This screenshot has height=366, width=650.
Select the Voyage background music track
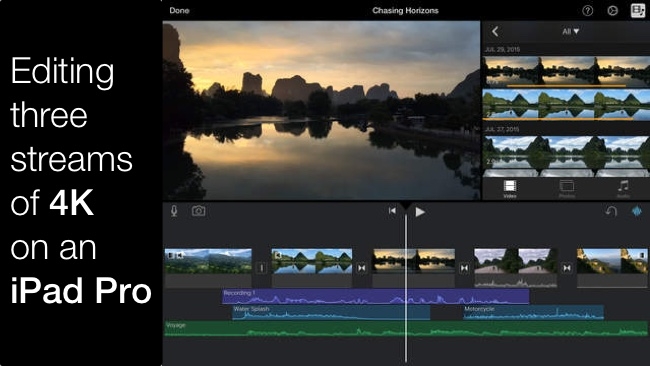tap(405, 328)
